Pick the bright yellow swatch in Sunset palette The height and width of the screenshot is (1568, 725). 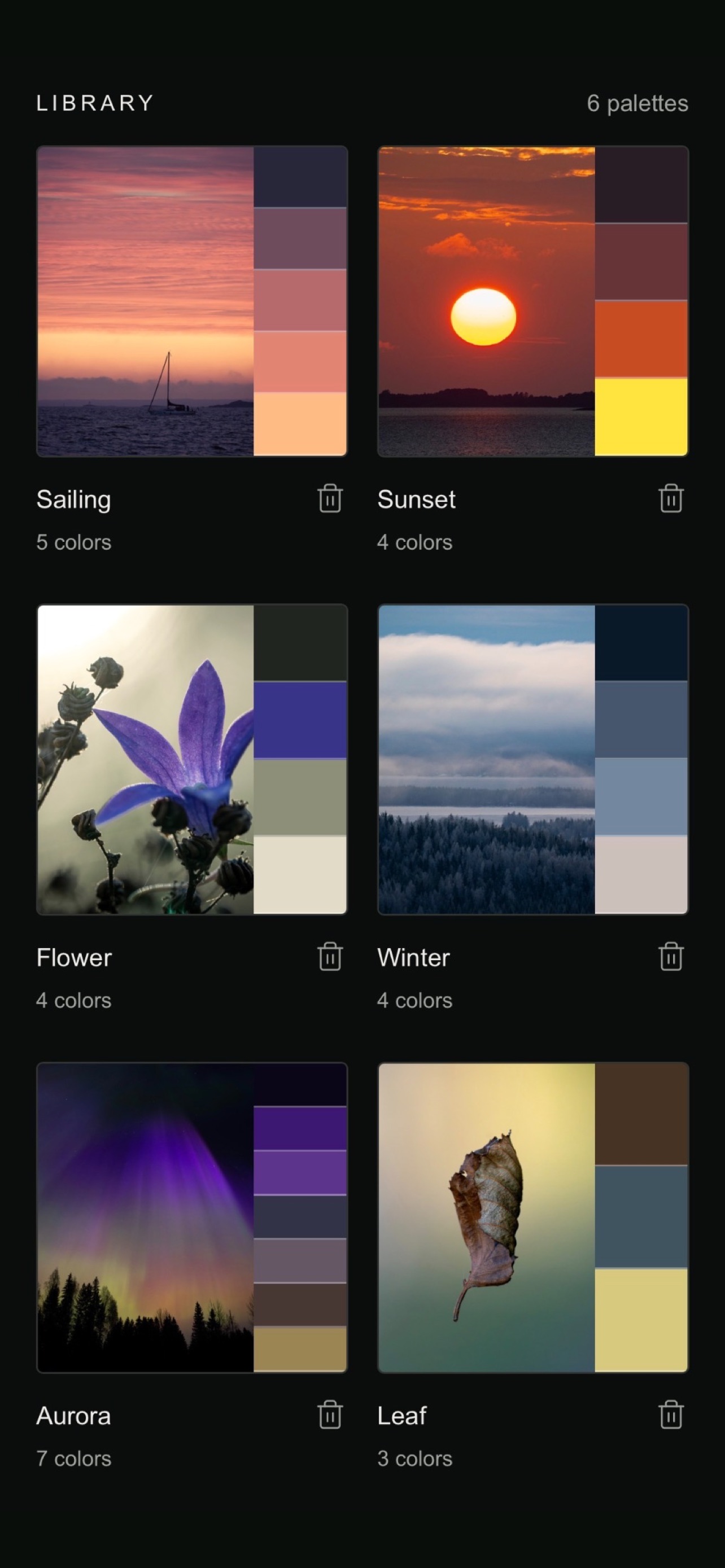coord(641,417)
